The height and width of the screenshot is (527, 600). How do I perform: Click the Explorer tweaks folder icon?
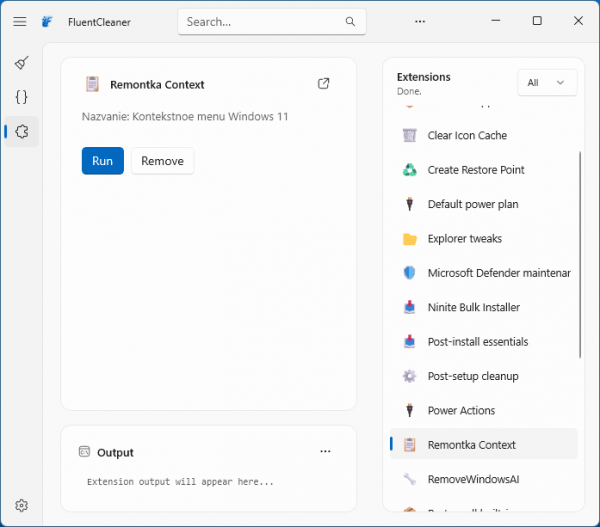(409, 239)
